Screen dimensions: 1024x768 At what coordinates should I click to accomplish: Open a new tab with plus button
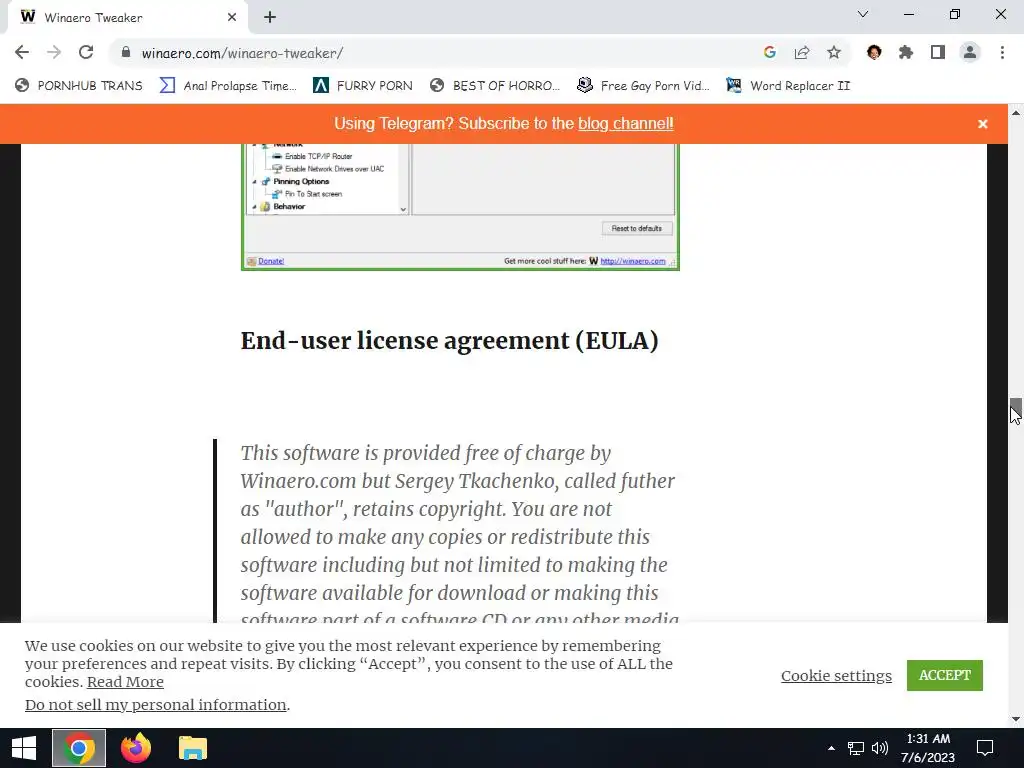coord(270,18)
